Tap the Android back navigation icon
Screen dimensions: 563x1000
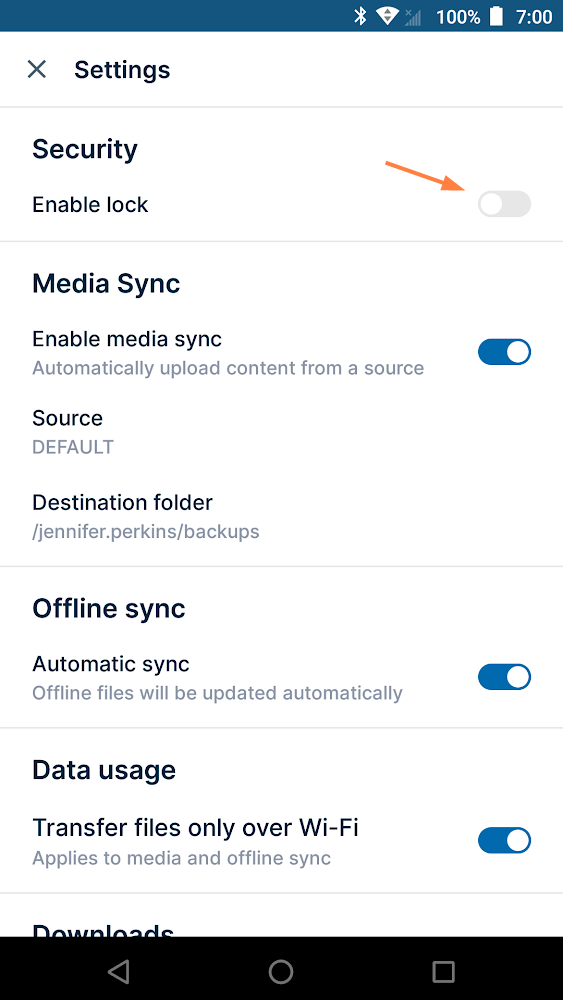pos(119,971)
